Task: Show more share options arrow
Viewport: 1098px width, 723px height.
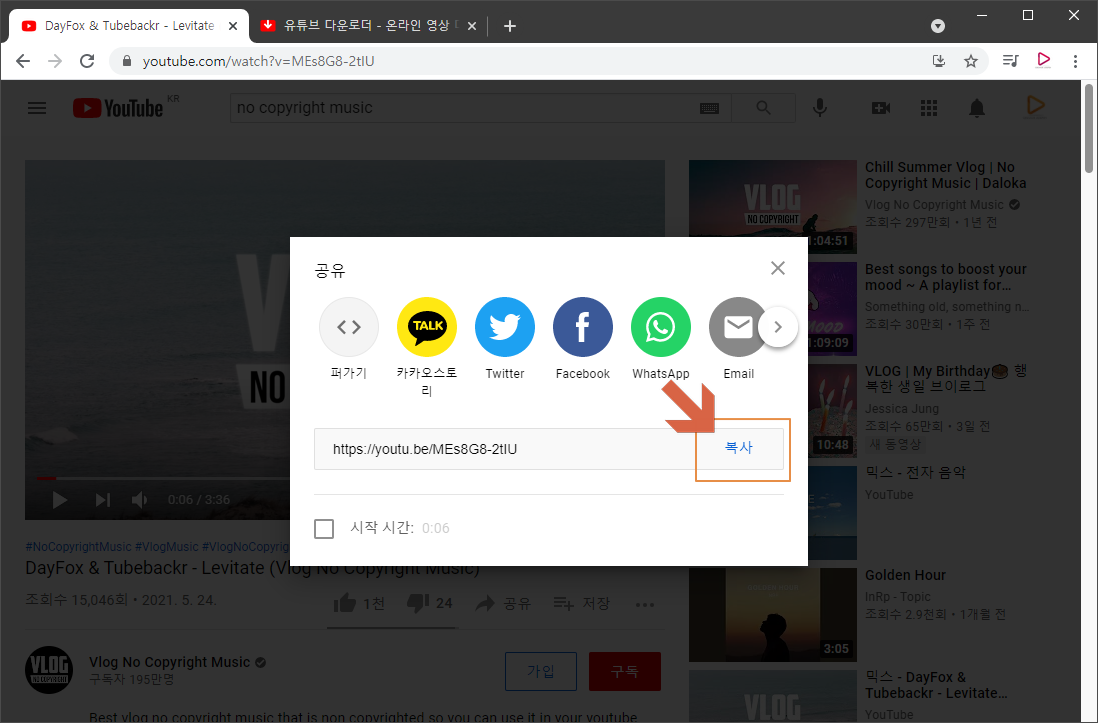Action: pyautogui.click(x=778, y=327)
